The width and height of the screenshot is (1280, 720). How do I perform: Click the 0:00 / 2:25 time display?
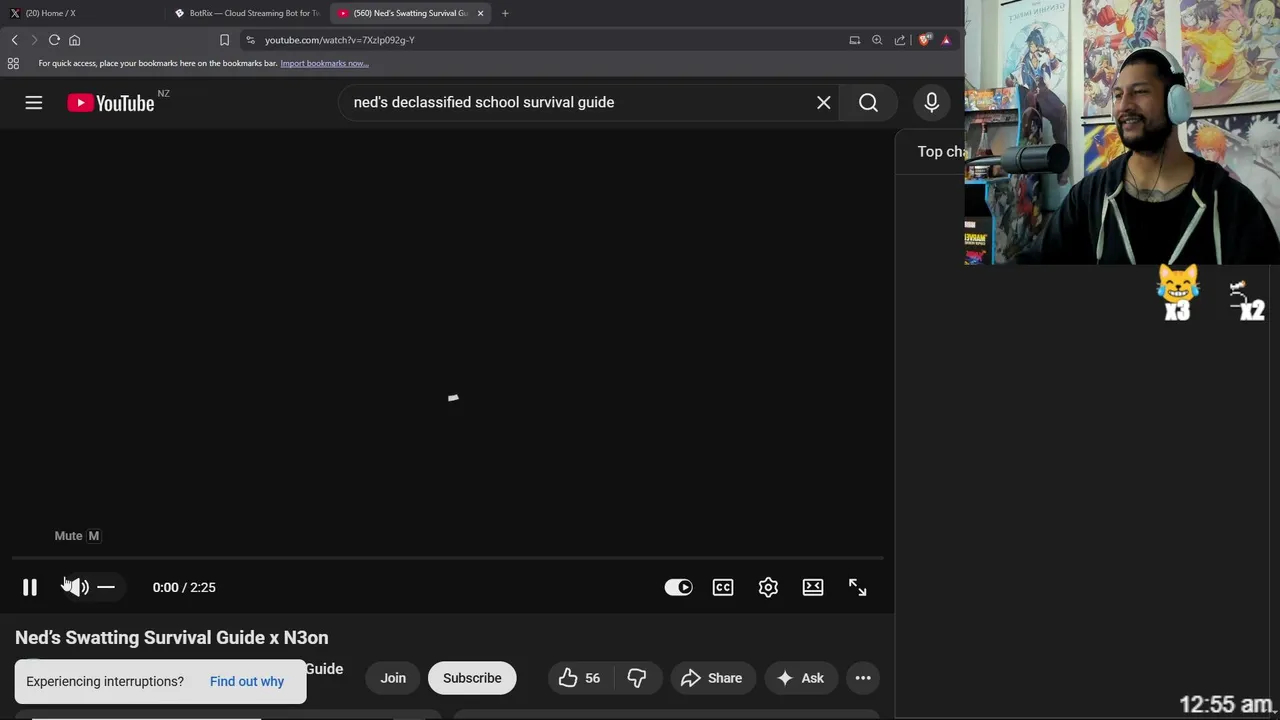click(184, 587)
